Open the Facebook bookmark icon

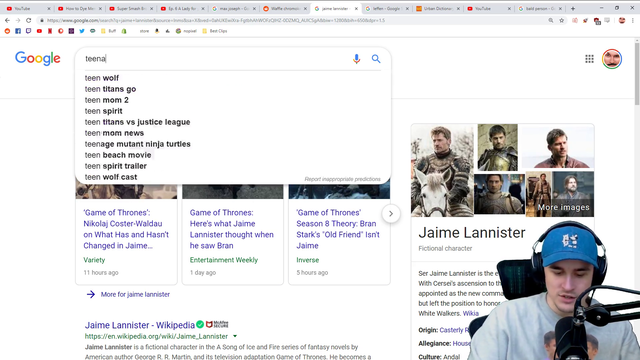coord(18,31)
